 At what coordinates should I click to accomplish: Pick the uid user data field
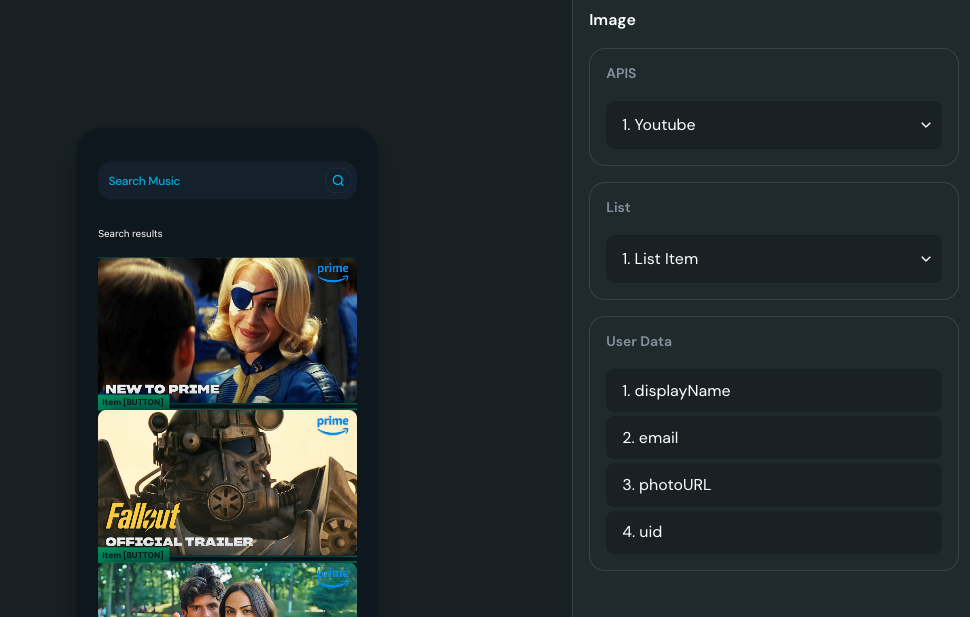tap(773, 532)
